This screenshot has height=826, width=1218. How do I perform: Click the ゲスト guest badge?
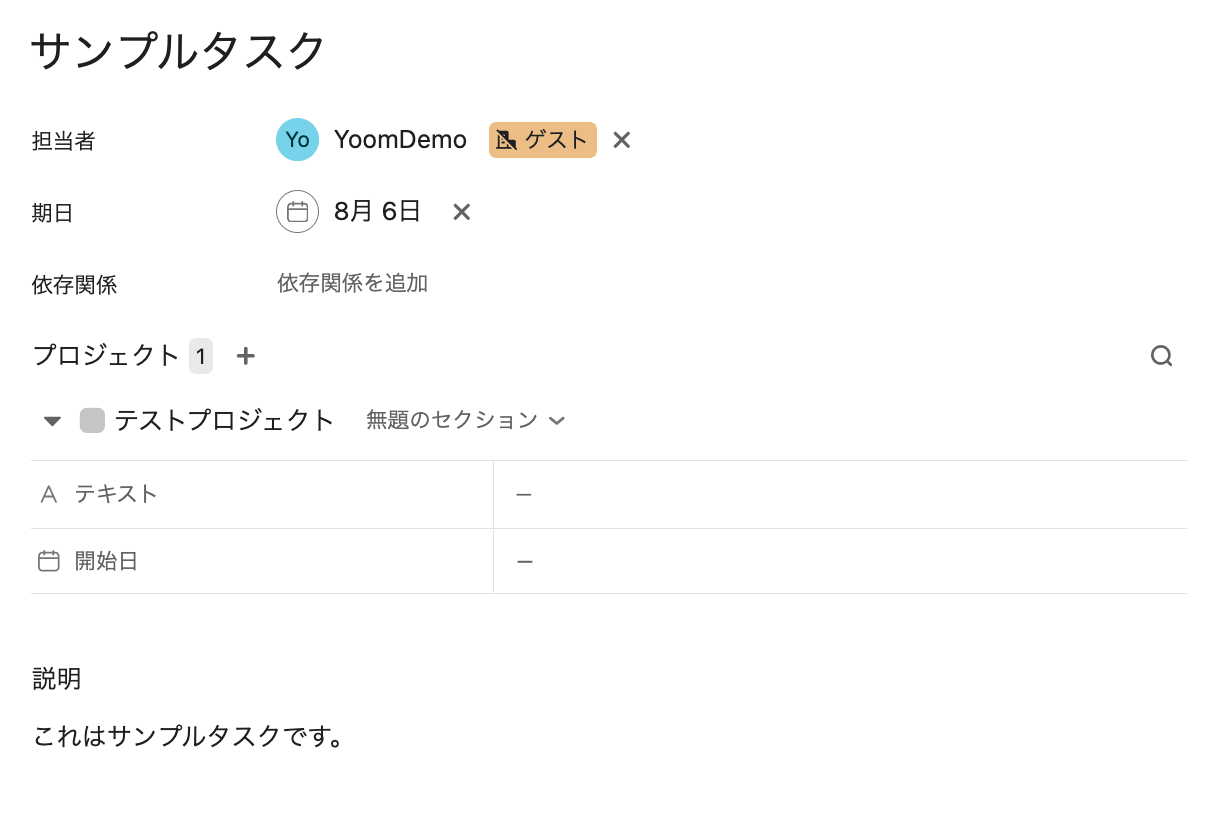click(x=543, y=140)
